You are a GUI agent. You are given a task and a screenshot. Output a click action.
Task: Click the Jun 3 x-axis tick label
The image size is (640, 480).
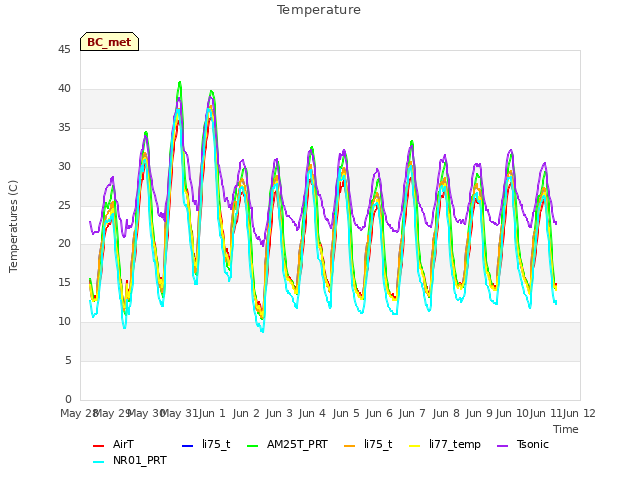click(x=279, y=413)
